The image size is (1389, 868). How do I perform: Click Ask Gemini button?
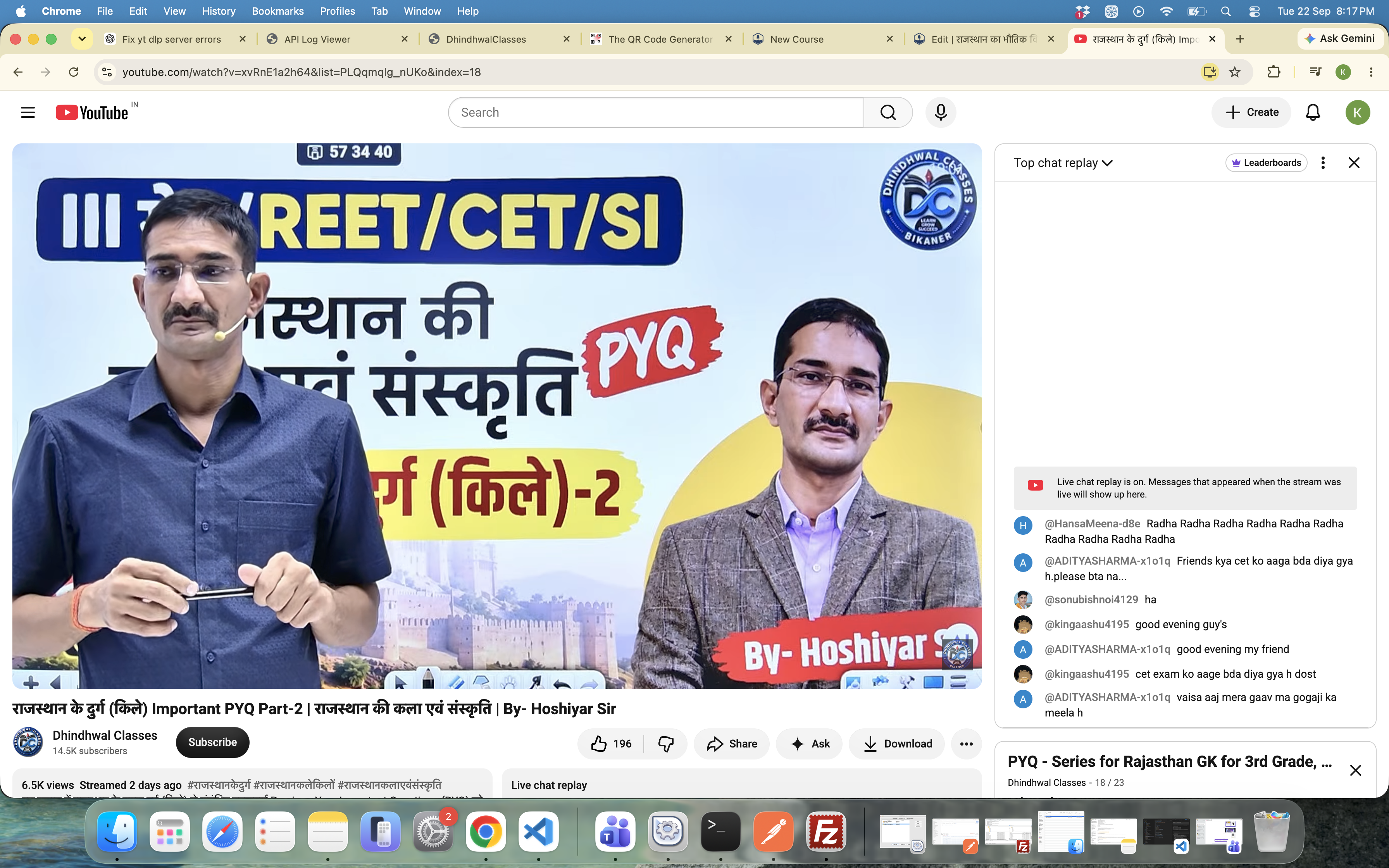click(1340, 38)
